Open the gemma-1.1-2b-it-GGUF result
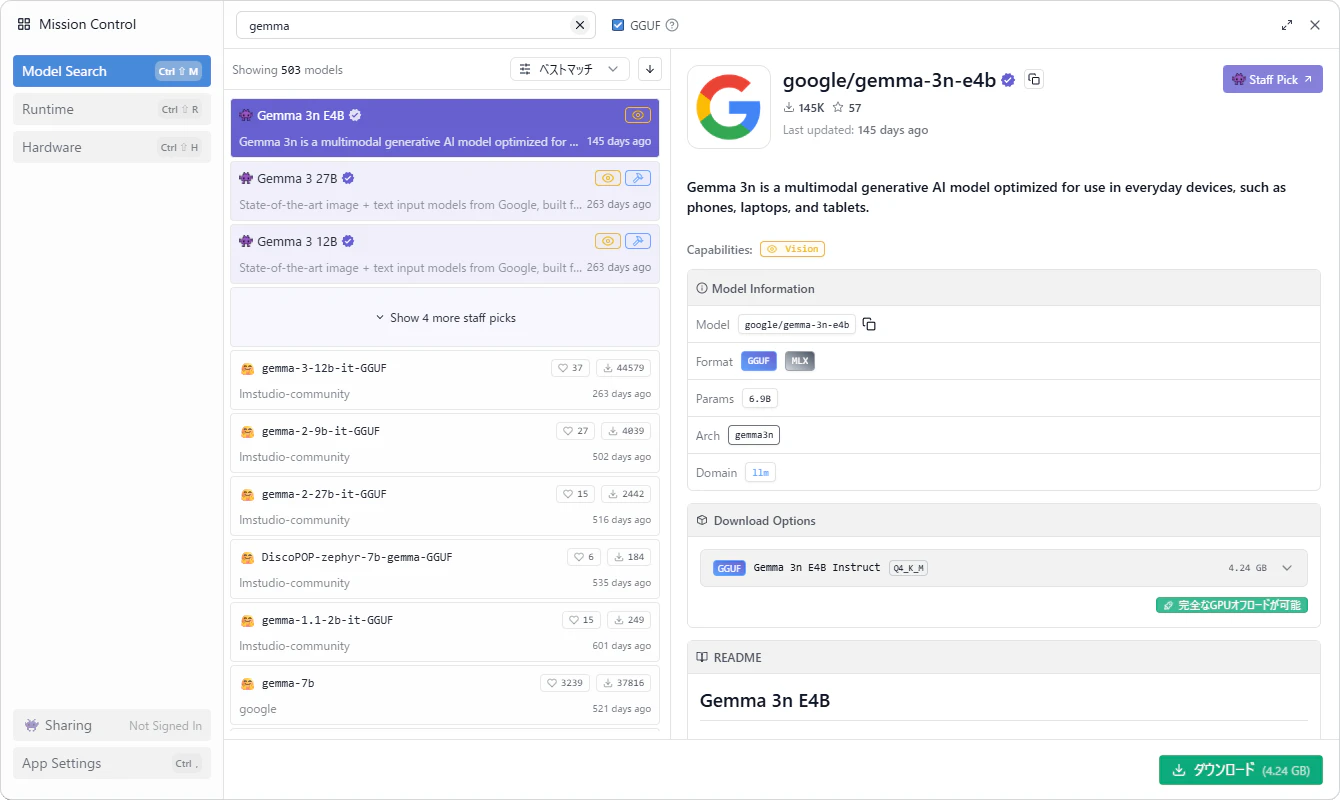This screenshot has width=1340, height=800. pyautogui.click(x=445, y=632)
